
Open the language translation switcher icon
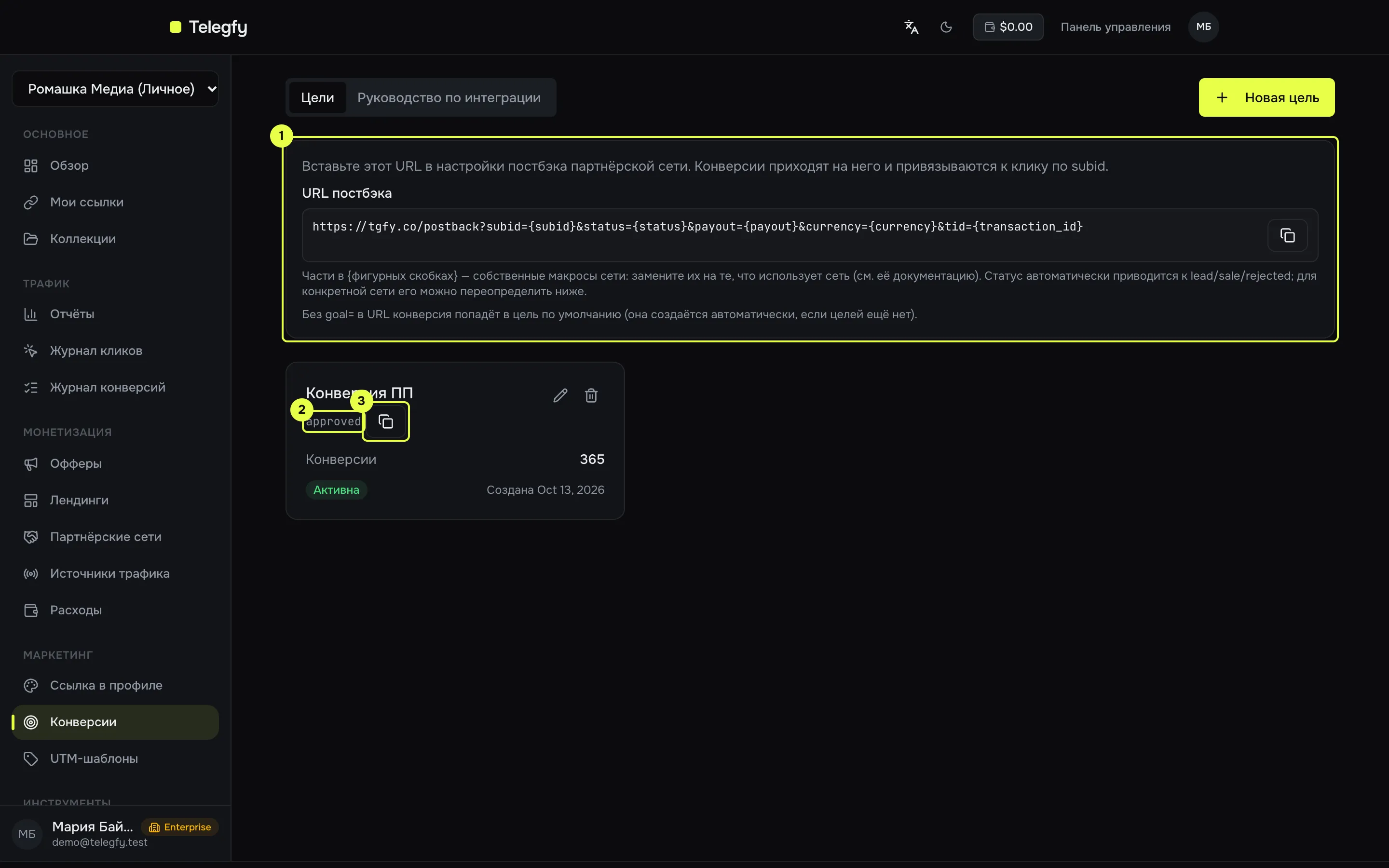tap(912, 27)
